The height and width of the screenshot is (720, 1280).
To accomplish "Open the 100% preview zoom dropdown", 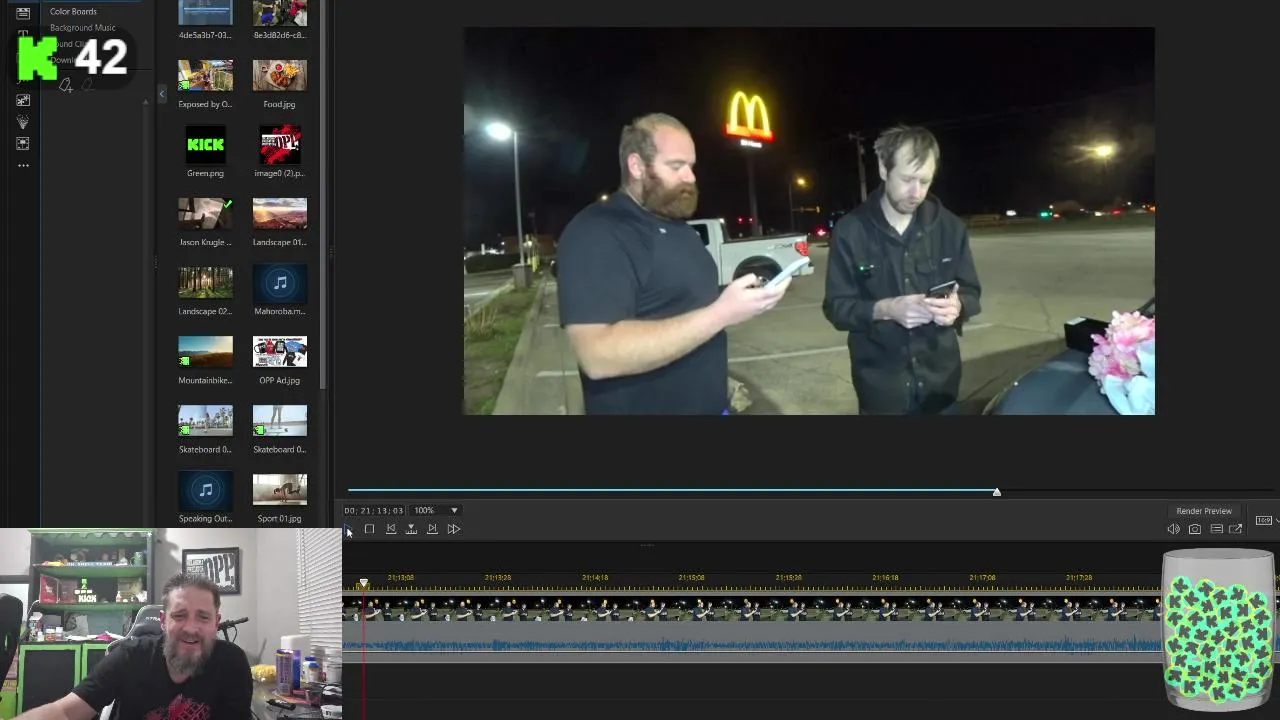I will [437, 510].
